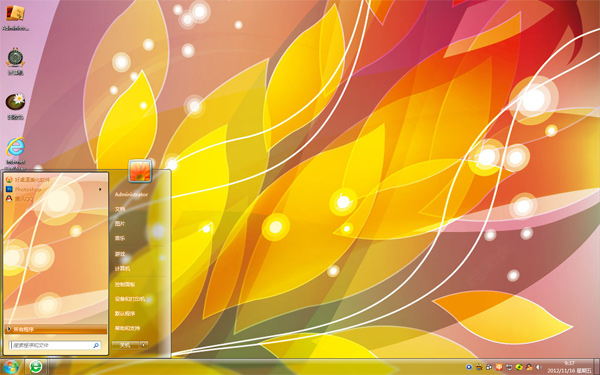Expand 所有程序 (All Programs) list

tap(56, 329)
